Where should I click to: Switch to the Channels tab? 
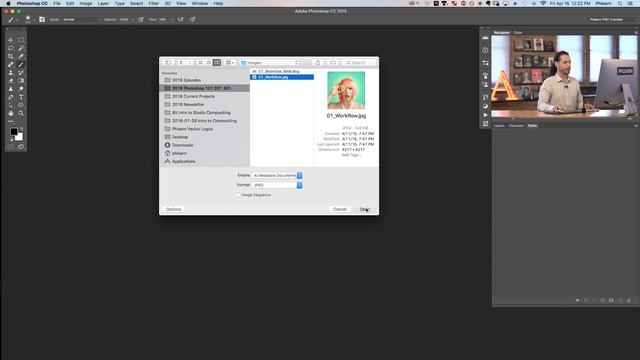click(x=516, y=126)
